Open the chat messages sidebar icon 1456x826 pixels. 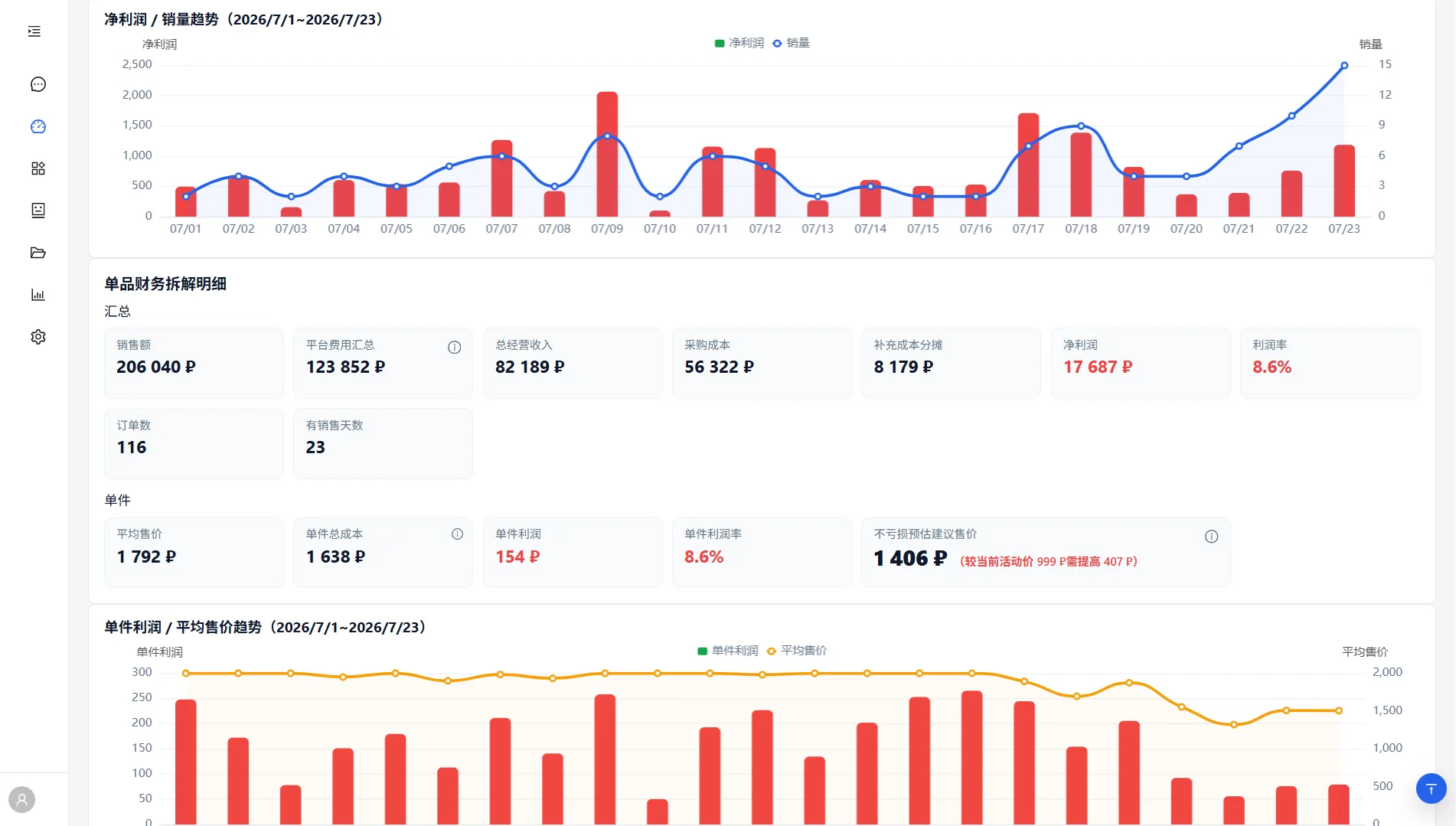coord(38,84)
